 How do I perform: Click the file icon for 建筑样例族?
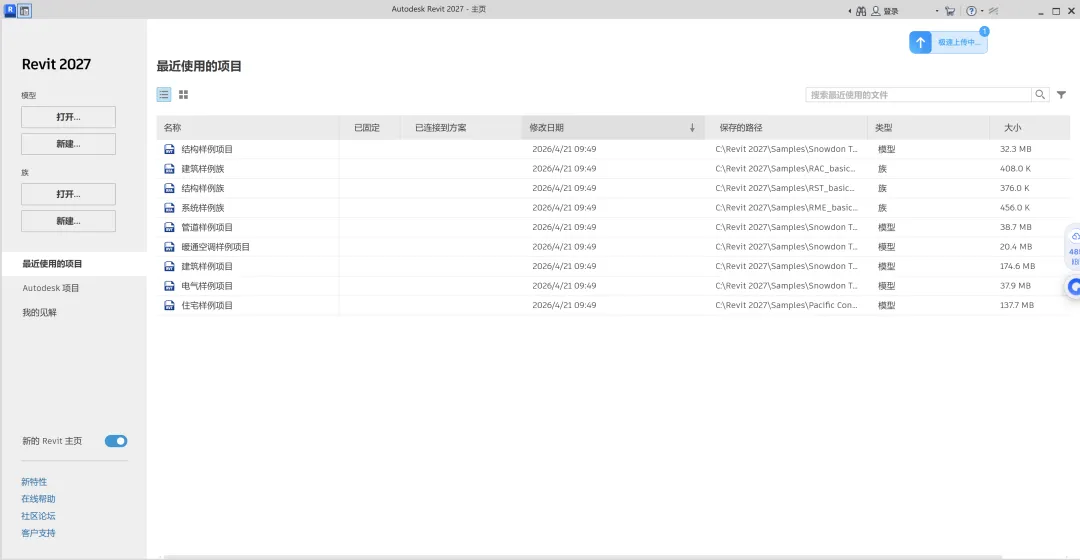169,169
